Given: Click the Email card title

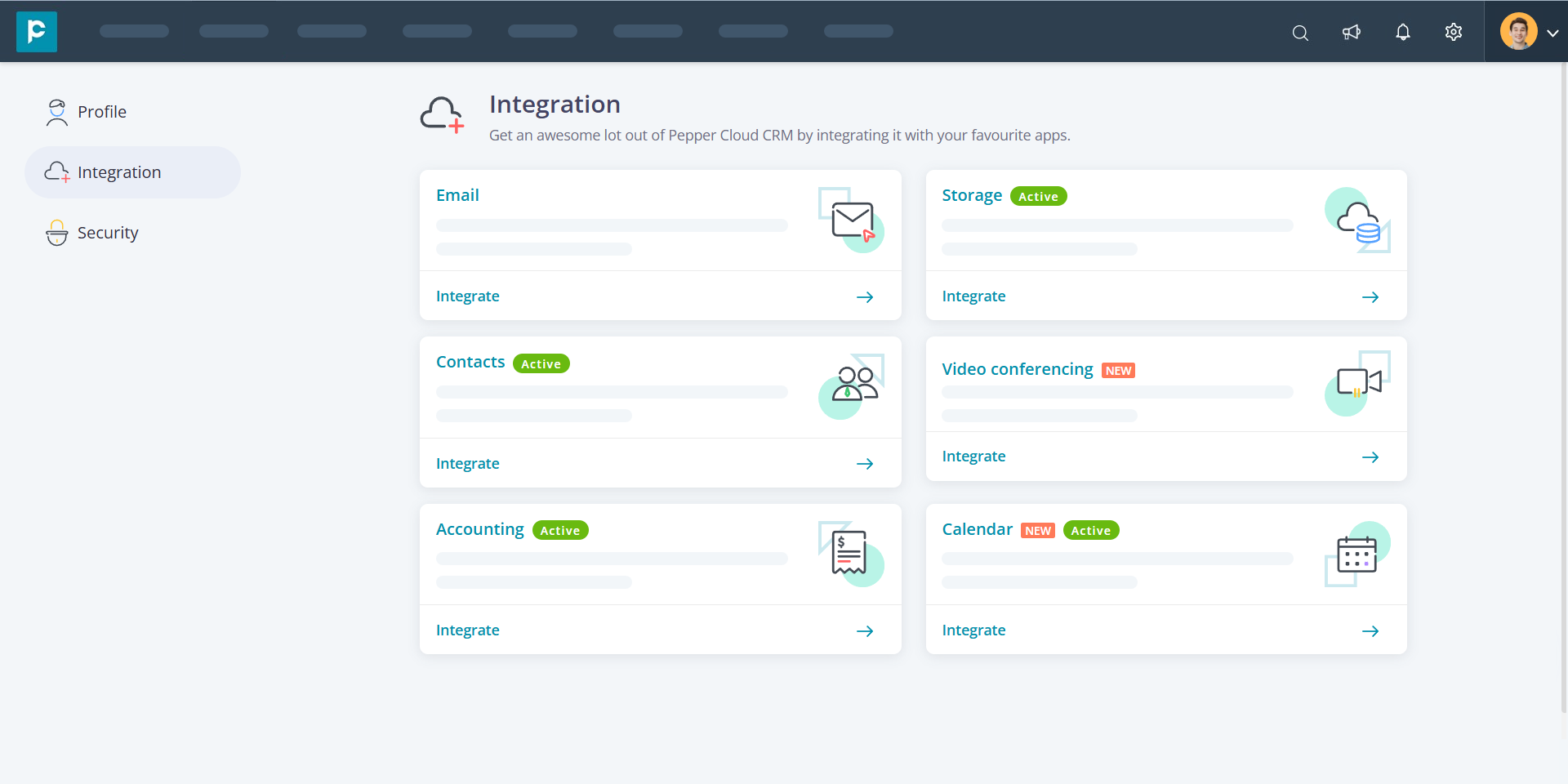Looking at the screenshot, I should [x=457, y=195].
